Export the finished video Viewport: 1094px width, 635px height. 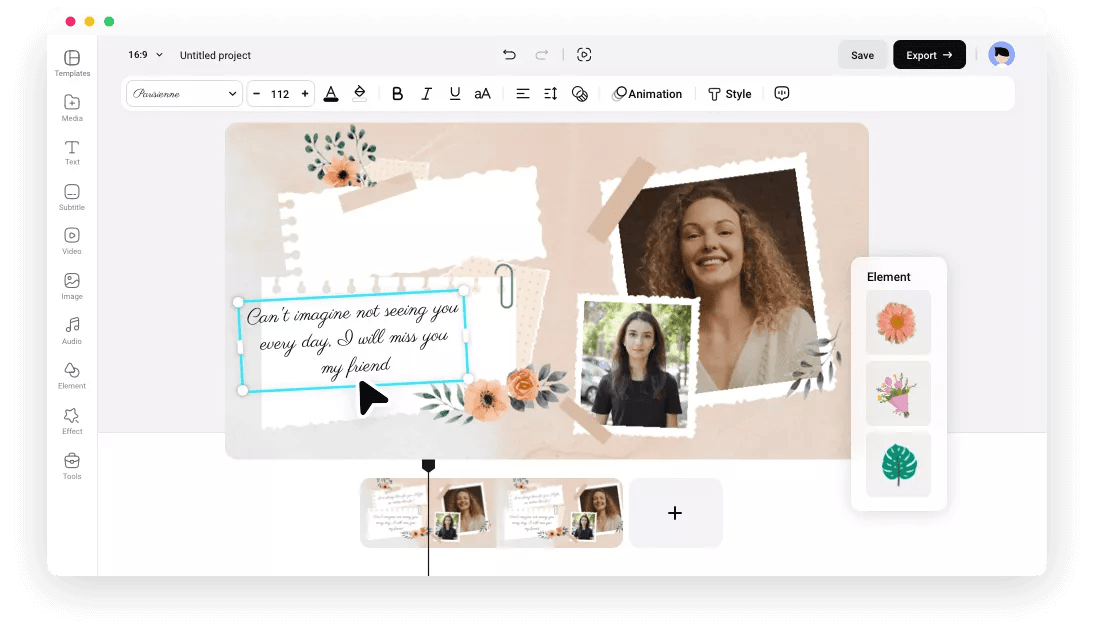[x=928, y=55]
